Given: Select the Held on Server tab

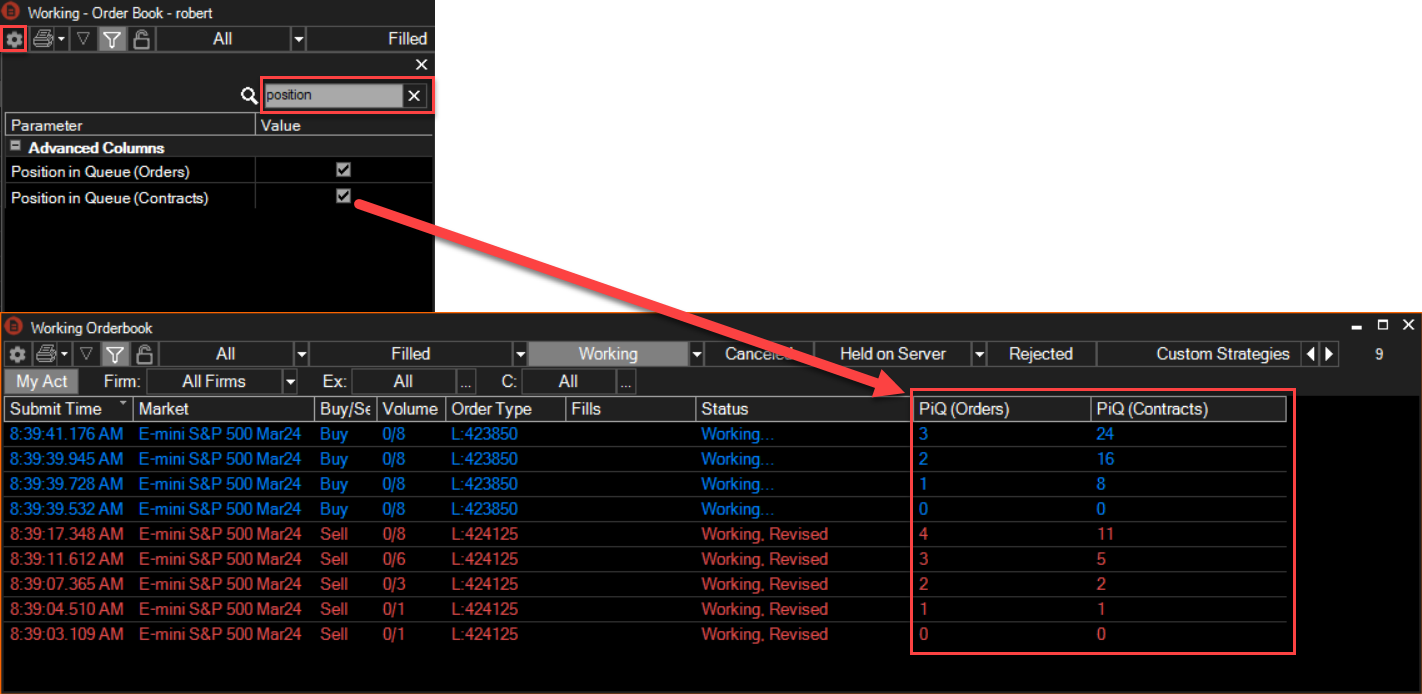Looking at the screenshot, I should (x=892, y=354).
